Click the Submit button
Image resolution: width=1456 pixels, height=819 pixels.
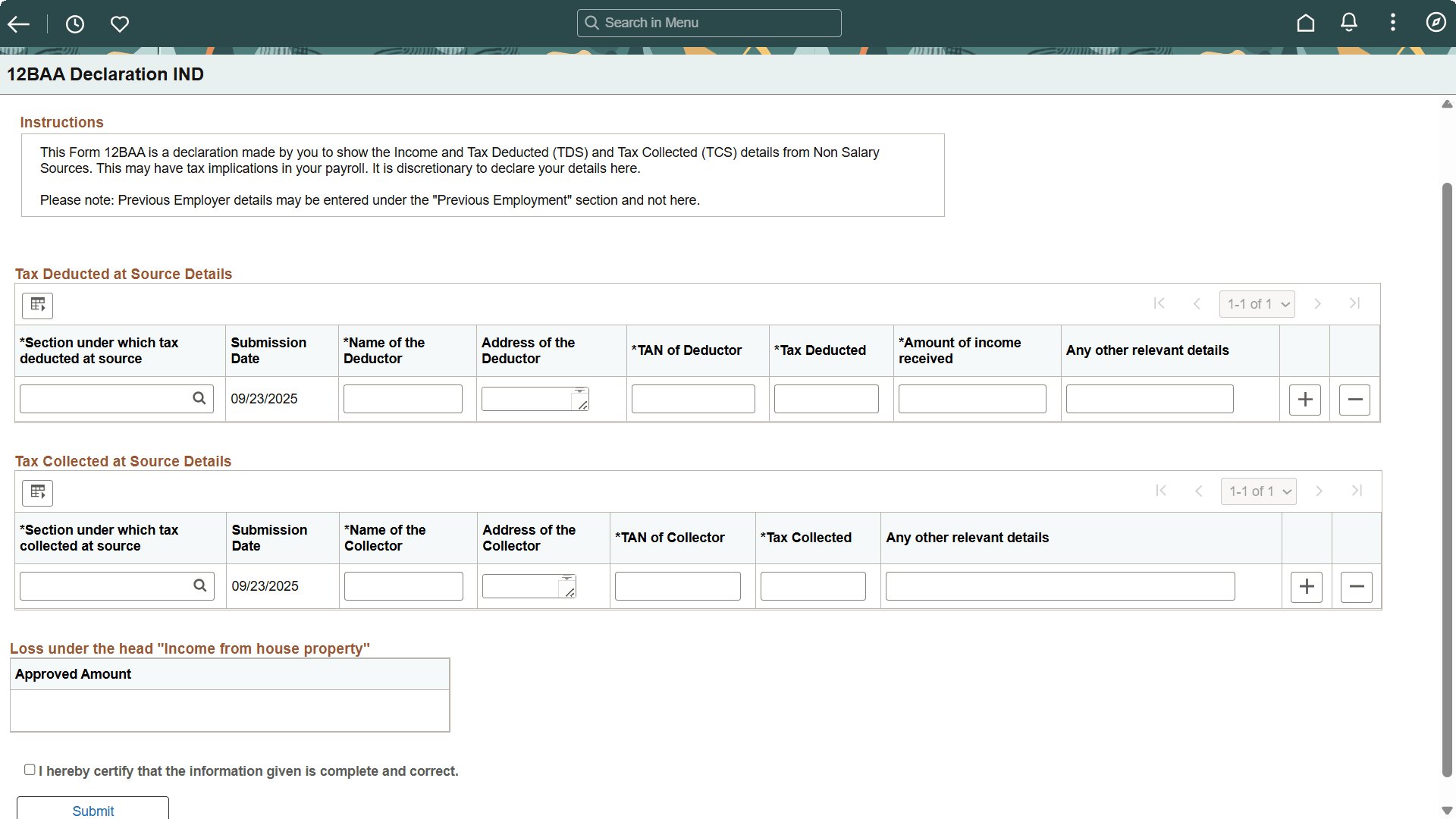click(x=93, y=810)
